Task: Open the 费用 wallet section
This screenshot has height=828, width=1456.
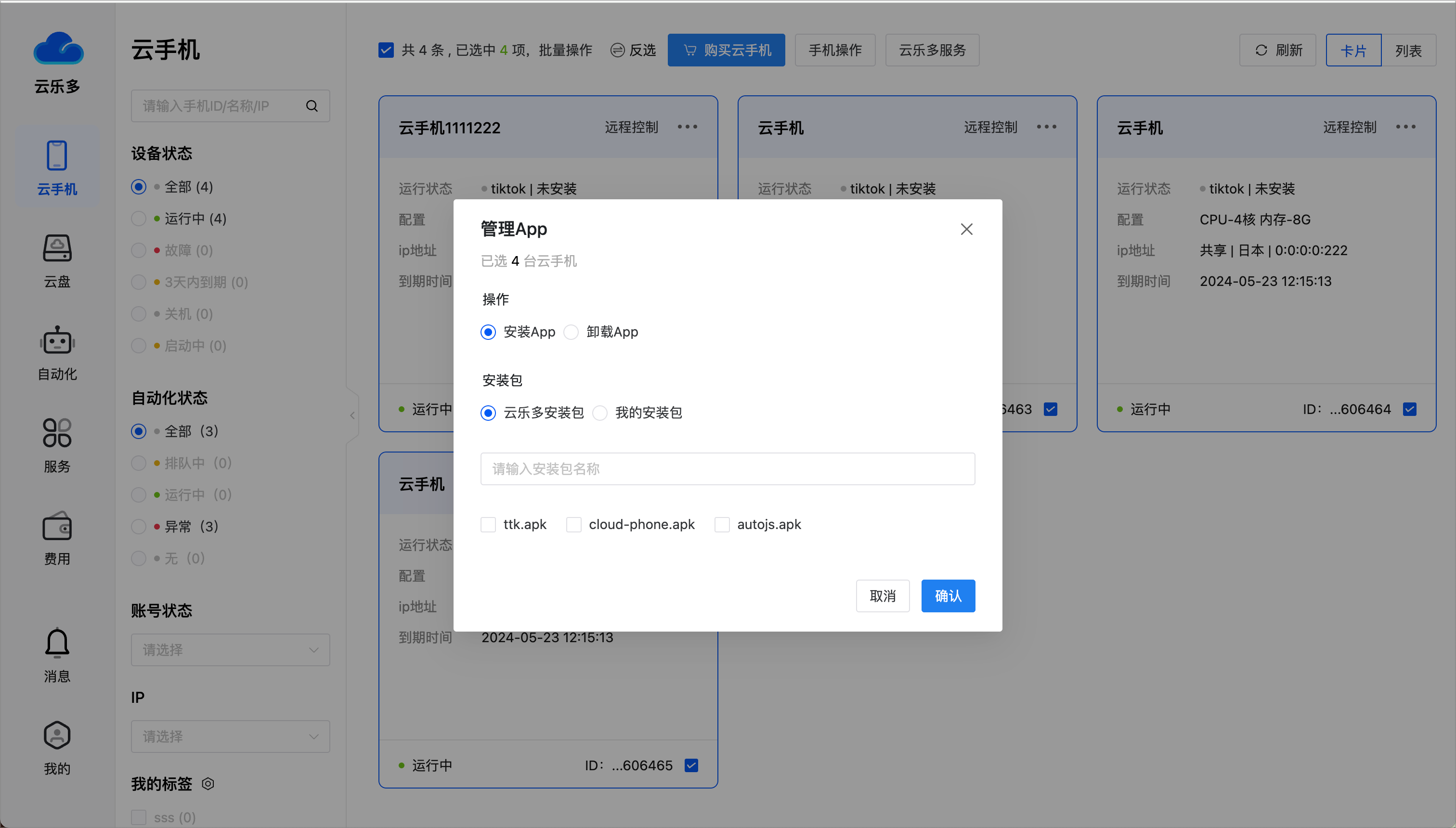Action: [x=57, y=539]
